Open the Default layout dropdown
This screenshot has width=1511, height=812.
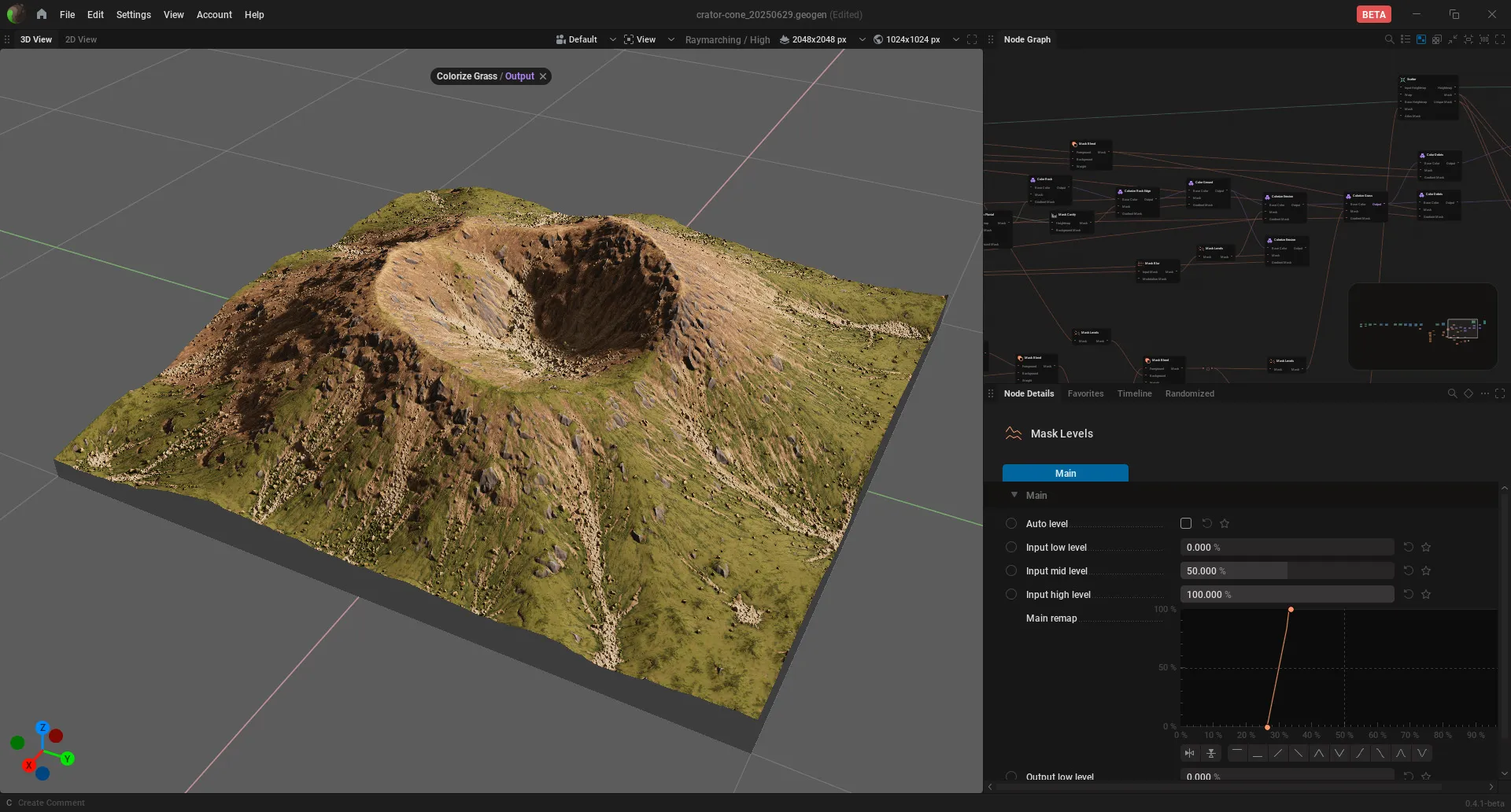coord(586,39)
